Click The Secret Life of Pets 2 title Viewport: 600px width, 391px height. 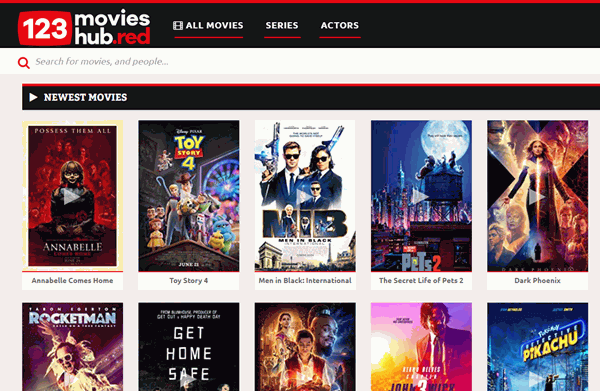coord(421,280)
